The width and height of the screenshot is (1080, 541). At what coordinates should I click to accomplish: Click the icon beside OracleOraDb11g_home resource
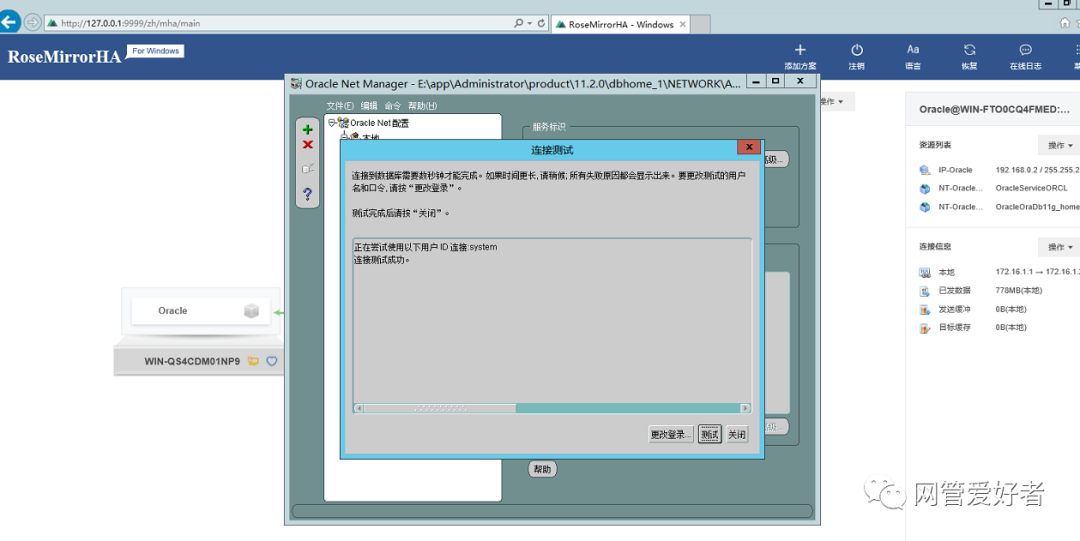924,207
